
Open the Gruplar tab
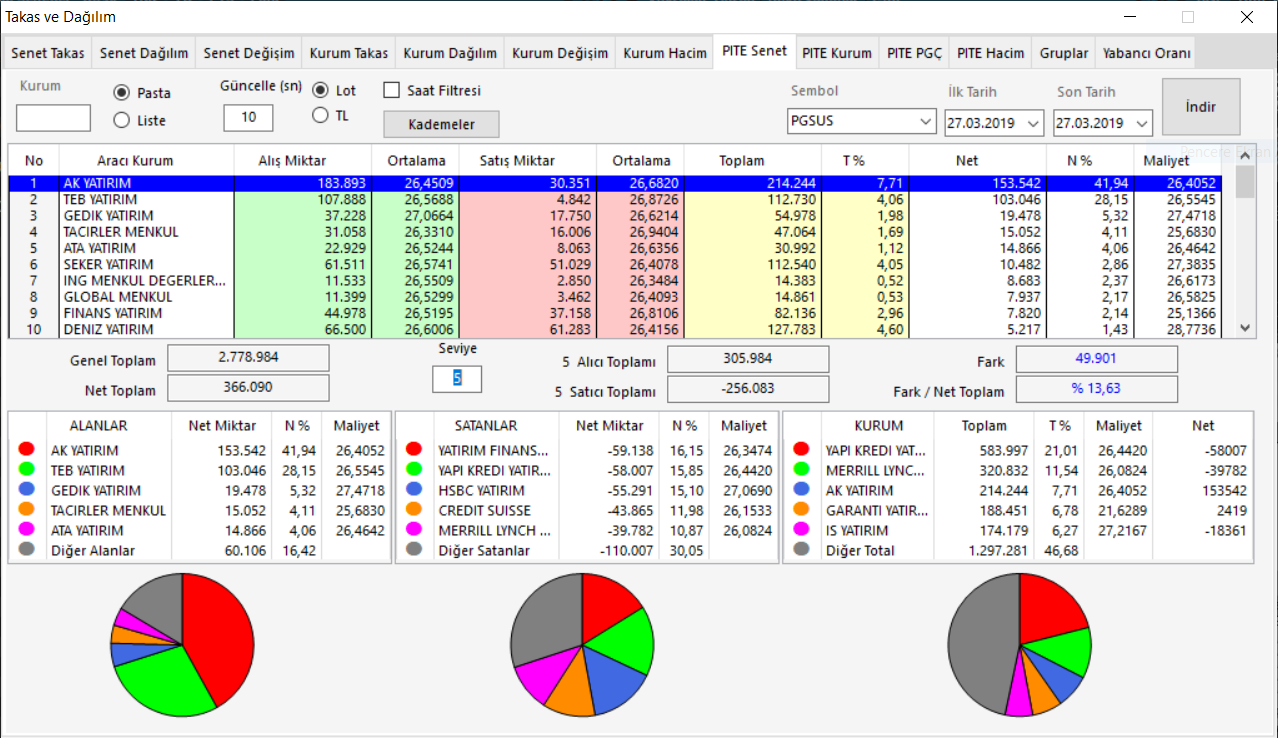click(1063, 53)
